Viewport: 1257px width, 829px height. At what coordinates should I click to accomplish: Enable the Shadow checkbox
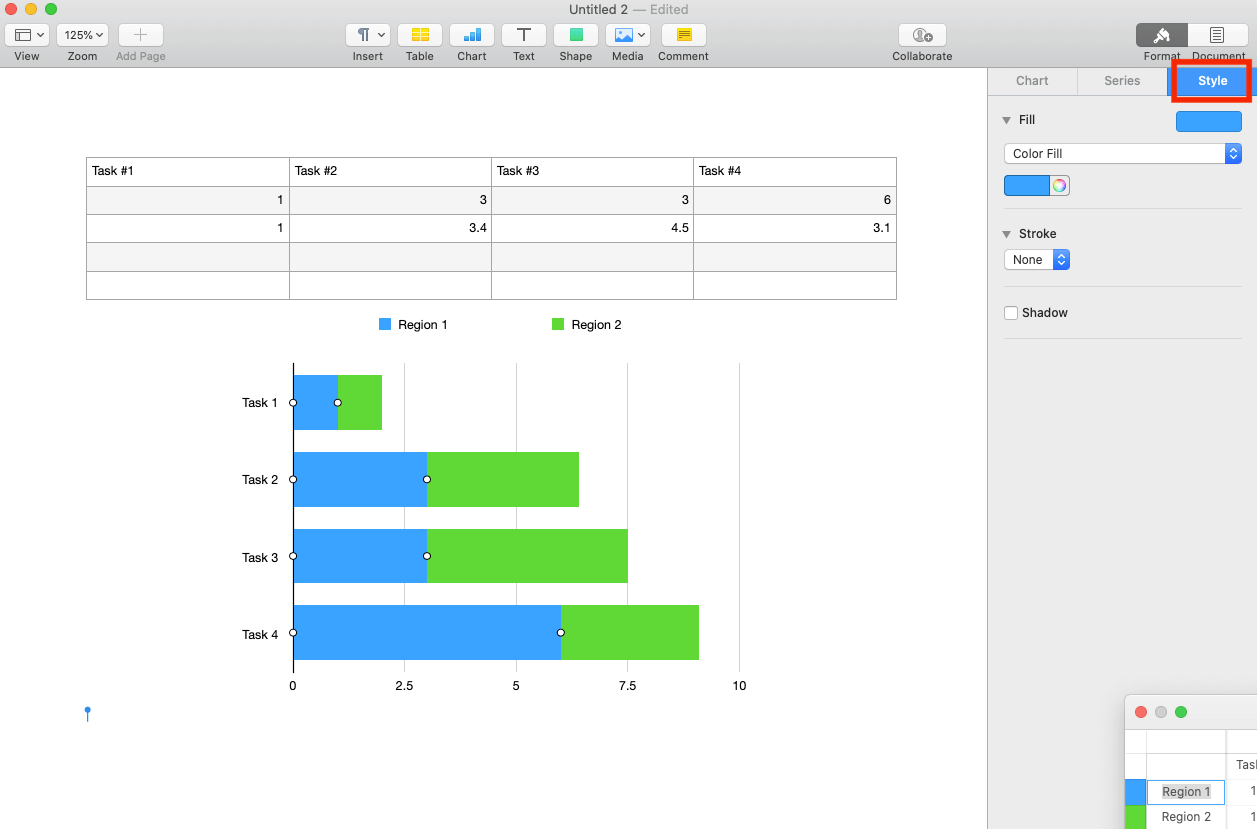[1011, 313]
